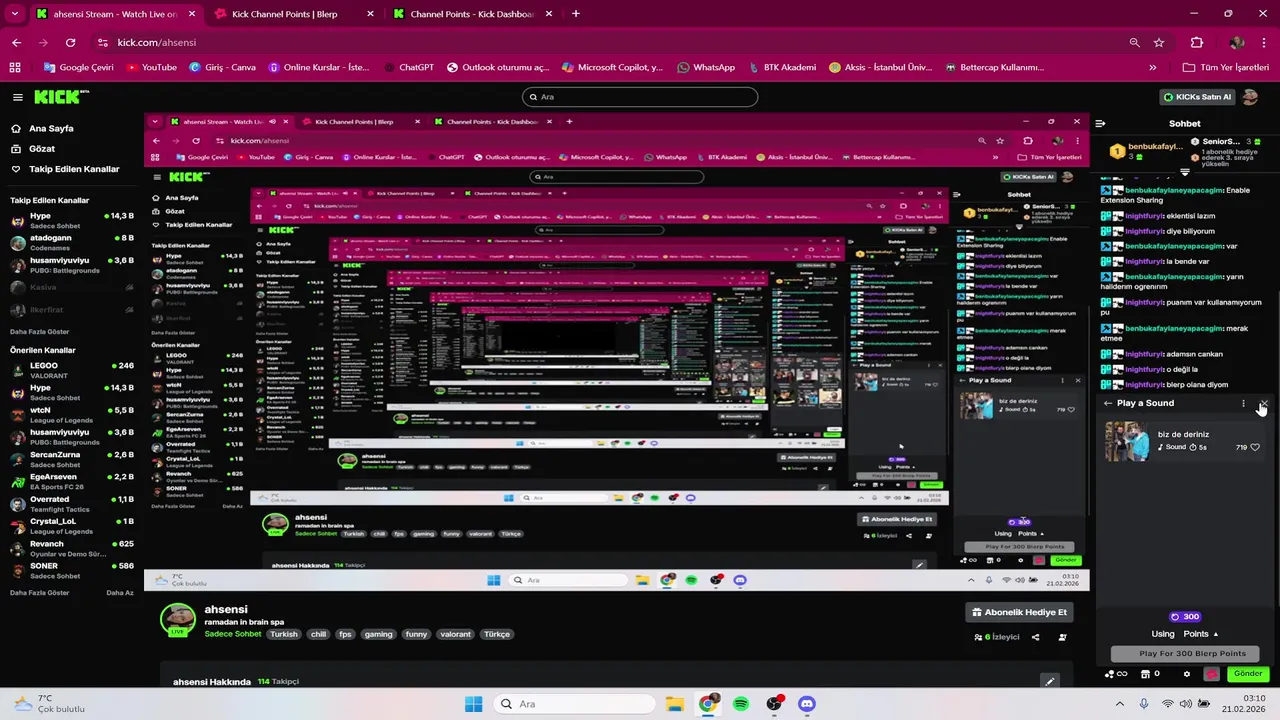
Task: Open recommended channel Crystal_LoL
Action: 70,525
